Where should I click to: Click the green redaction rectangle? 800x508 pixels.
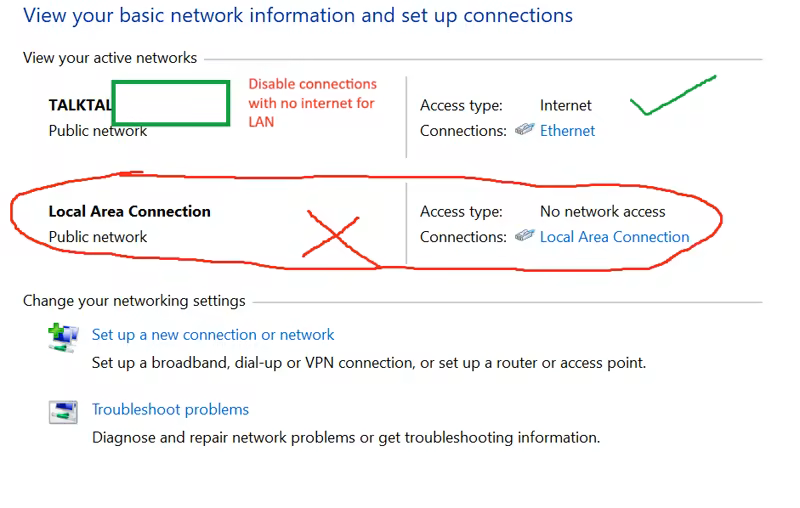(170, 104)
